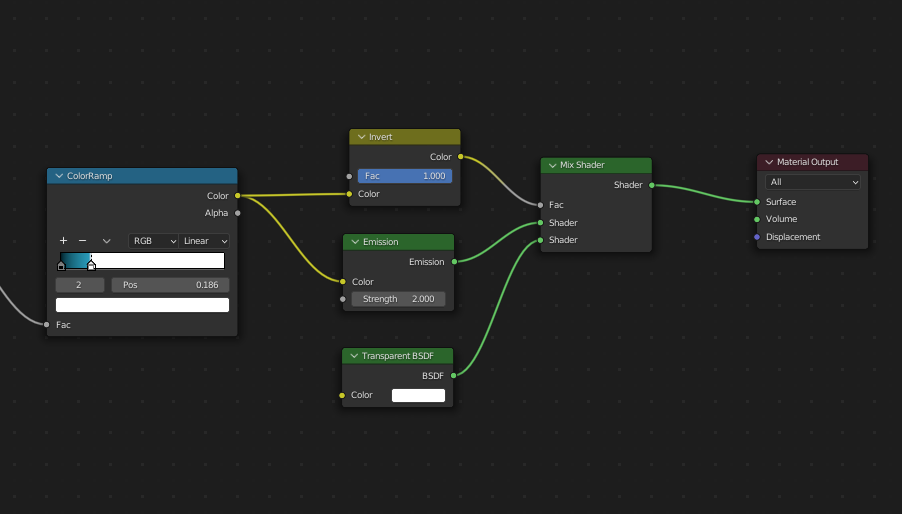Open the RGB color mode dropdown
Screen dimensions: 902x514
point(153,241)
